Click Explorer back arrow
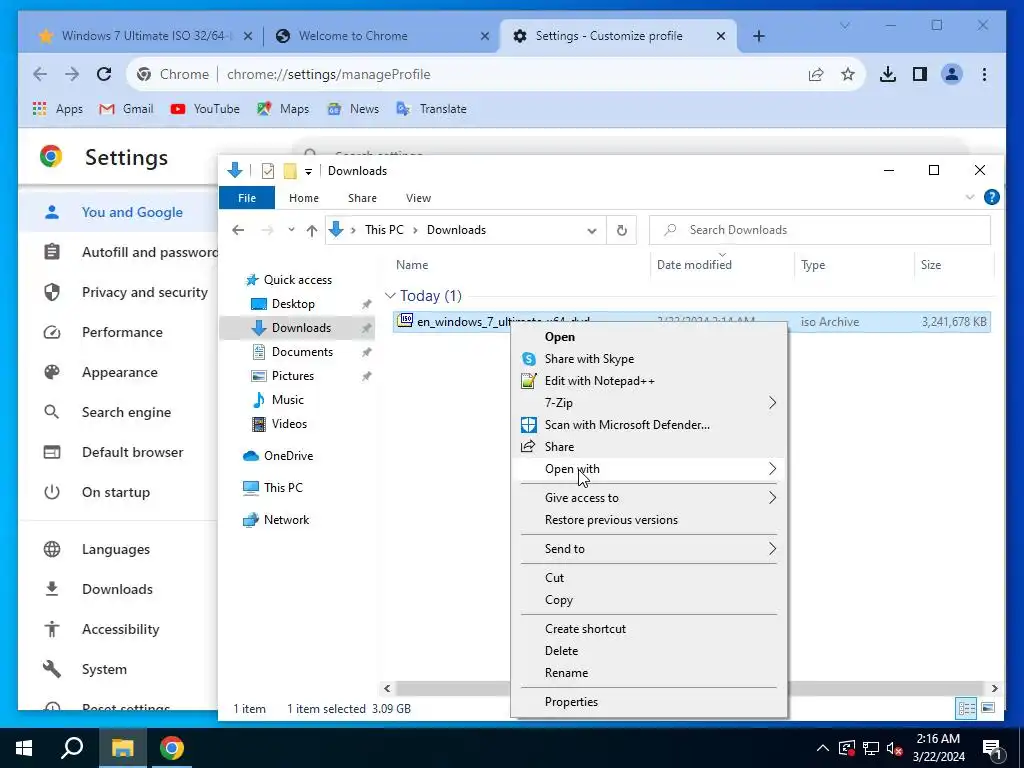The image size is (1024, 768). [238, 230]
